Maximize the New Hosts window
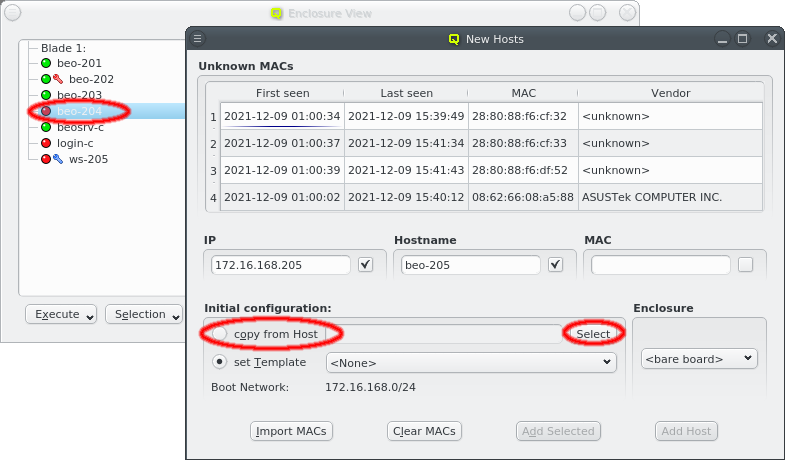785x460 pixels. 742,39
